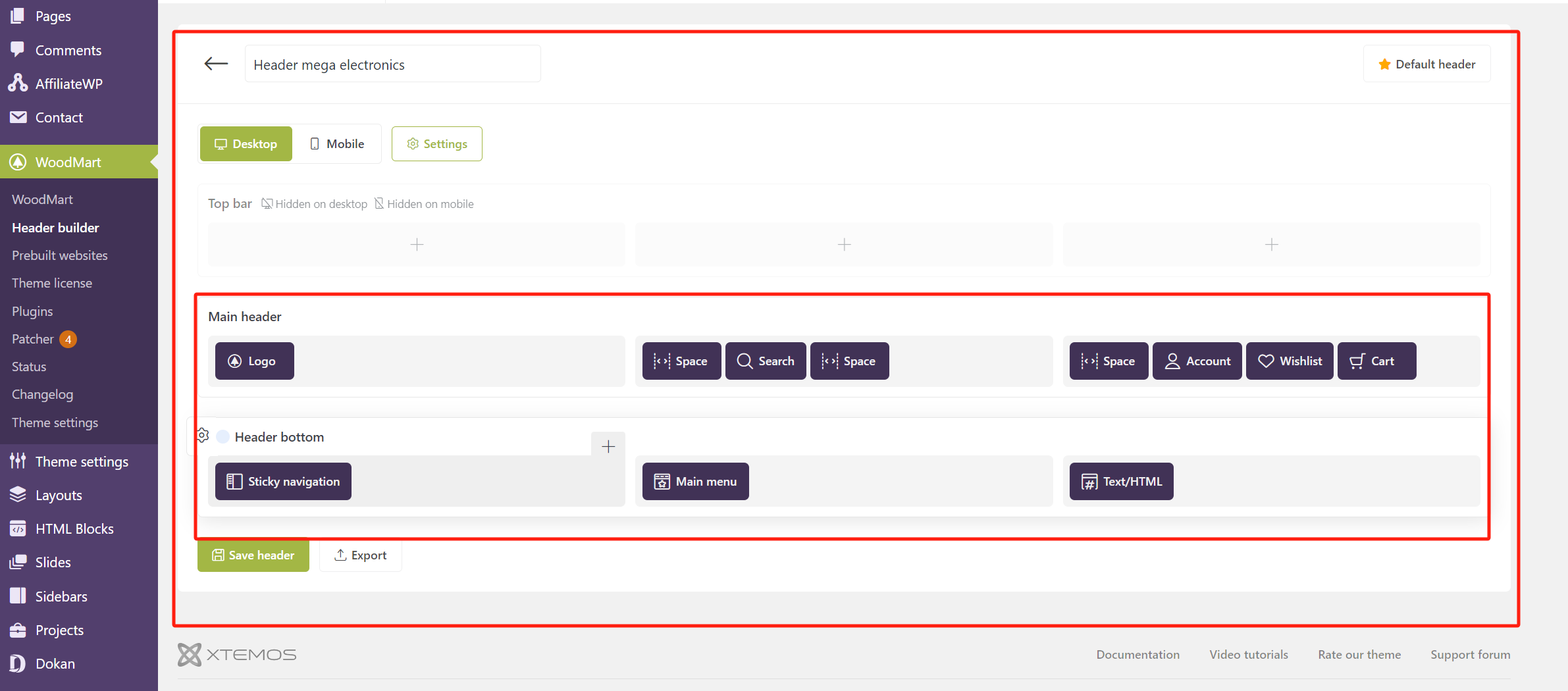Switch to the Mobile layout tab
The image size is (1568, 691).
point(337,144)
